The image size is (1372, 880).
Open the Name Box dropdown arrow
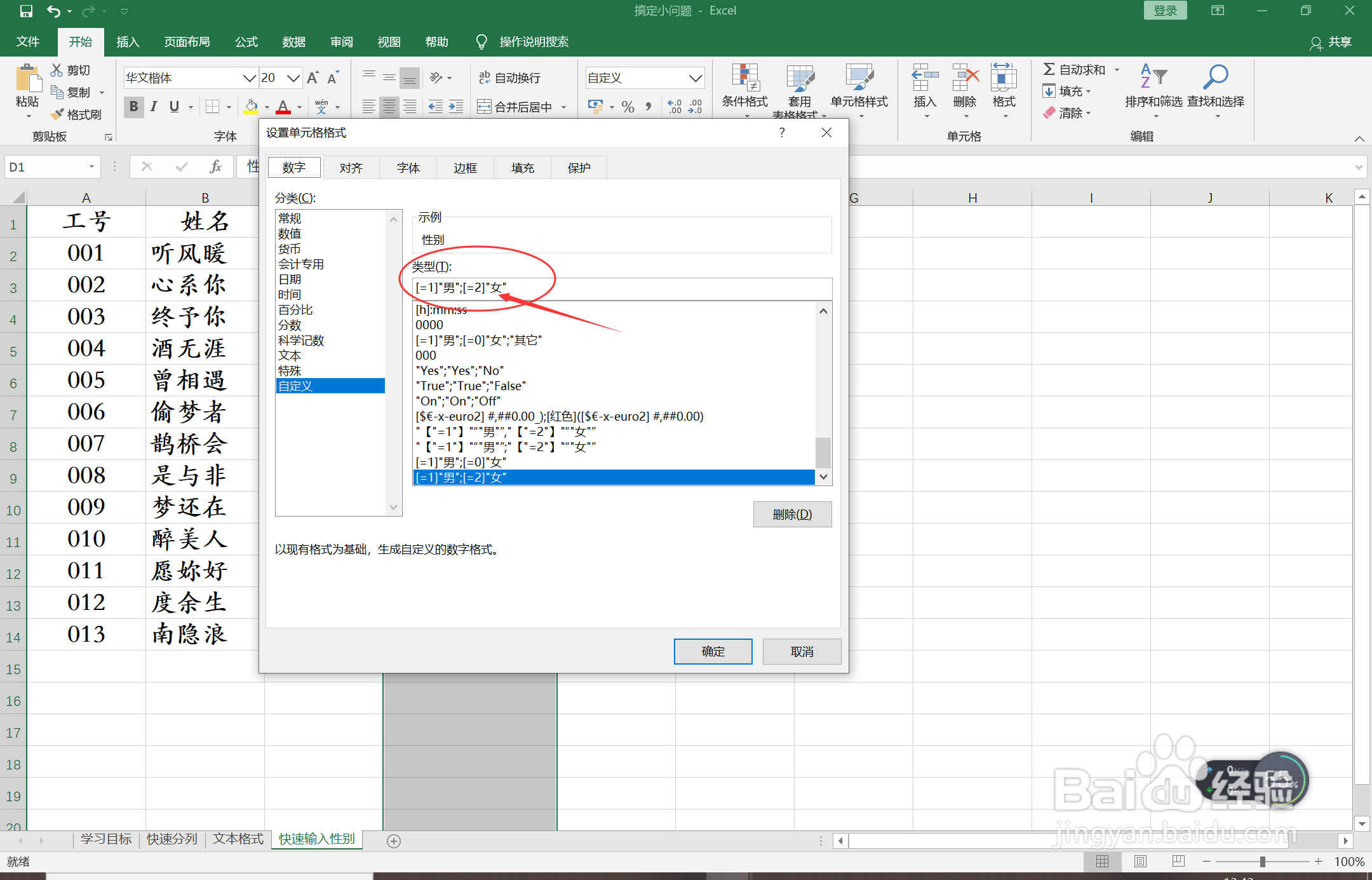[x=91, y=166]
